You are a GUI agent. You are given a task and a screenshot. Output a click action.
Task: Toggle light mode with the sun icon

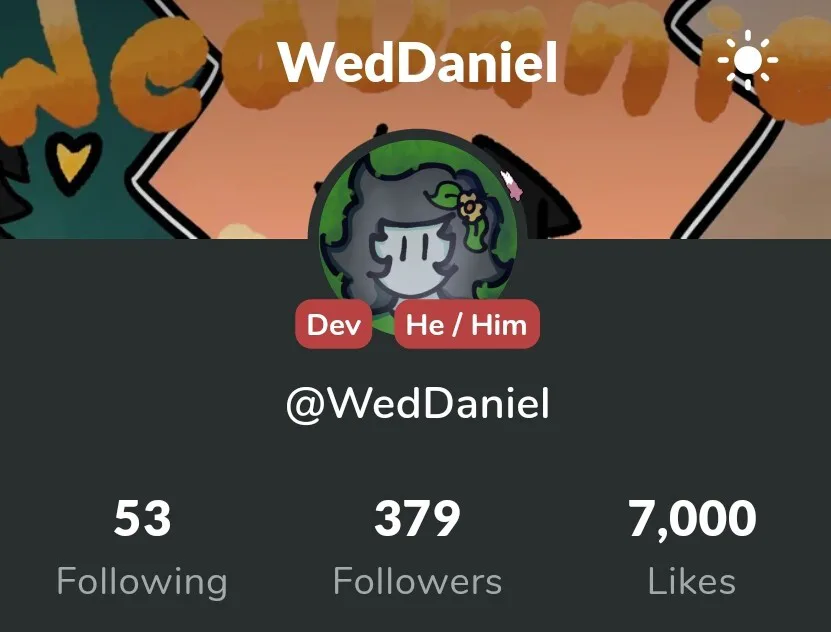tap(748, 60)
